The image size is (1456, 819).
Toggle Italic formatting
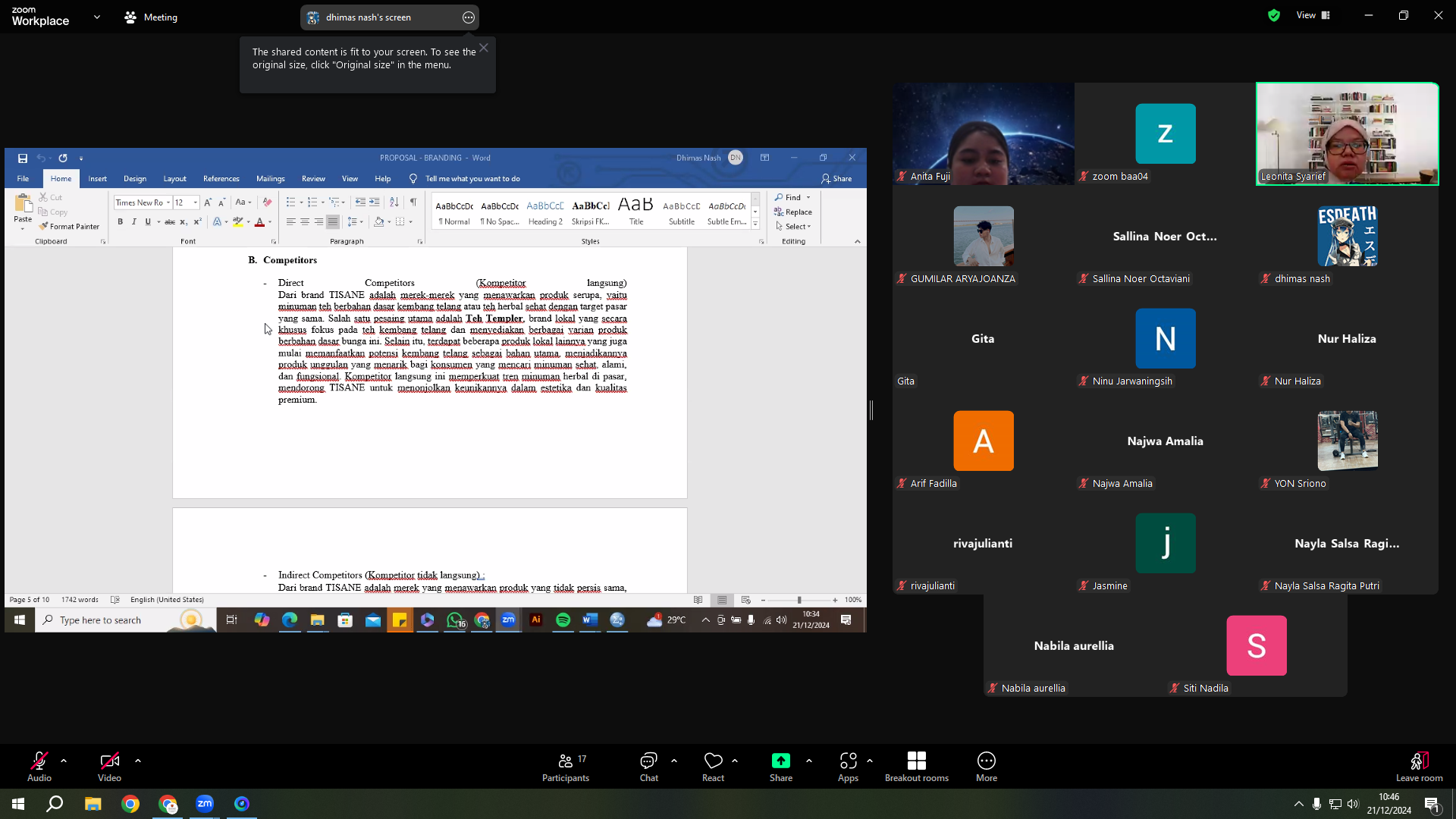pyautogui.click(x=134, y=221)
